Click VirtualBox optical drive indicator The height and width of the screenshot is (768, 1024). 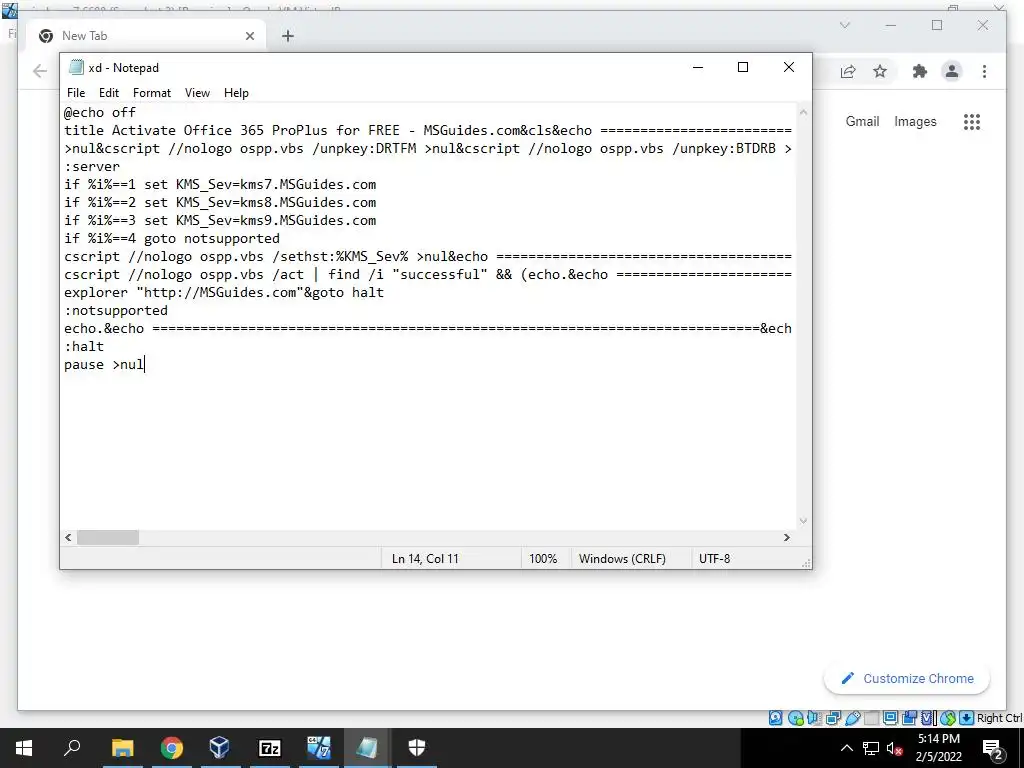pos(795,718)
